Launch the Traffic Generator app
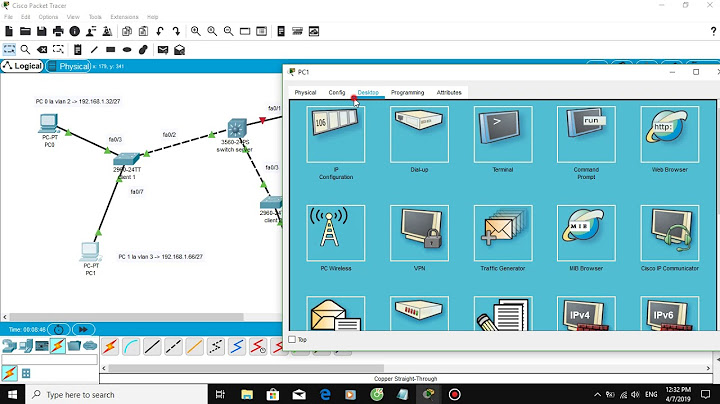Viewport: 720px width, 404px height. coord(503,233)
